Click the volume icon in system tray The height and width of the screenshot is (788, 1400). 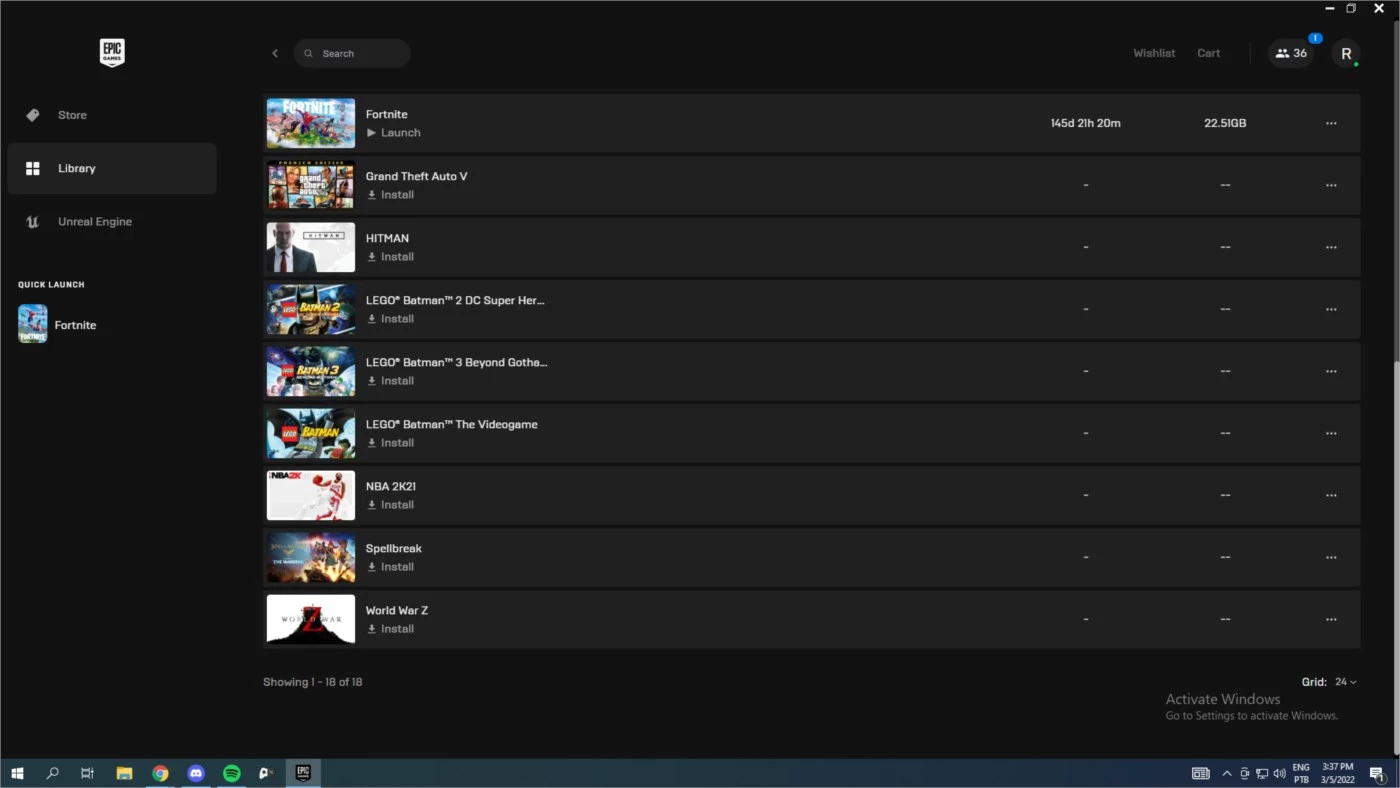click(1278, 773)
